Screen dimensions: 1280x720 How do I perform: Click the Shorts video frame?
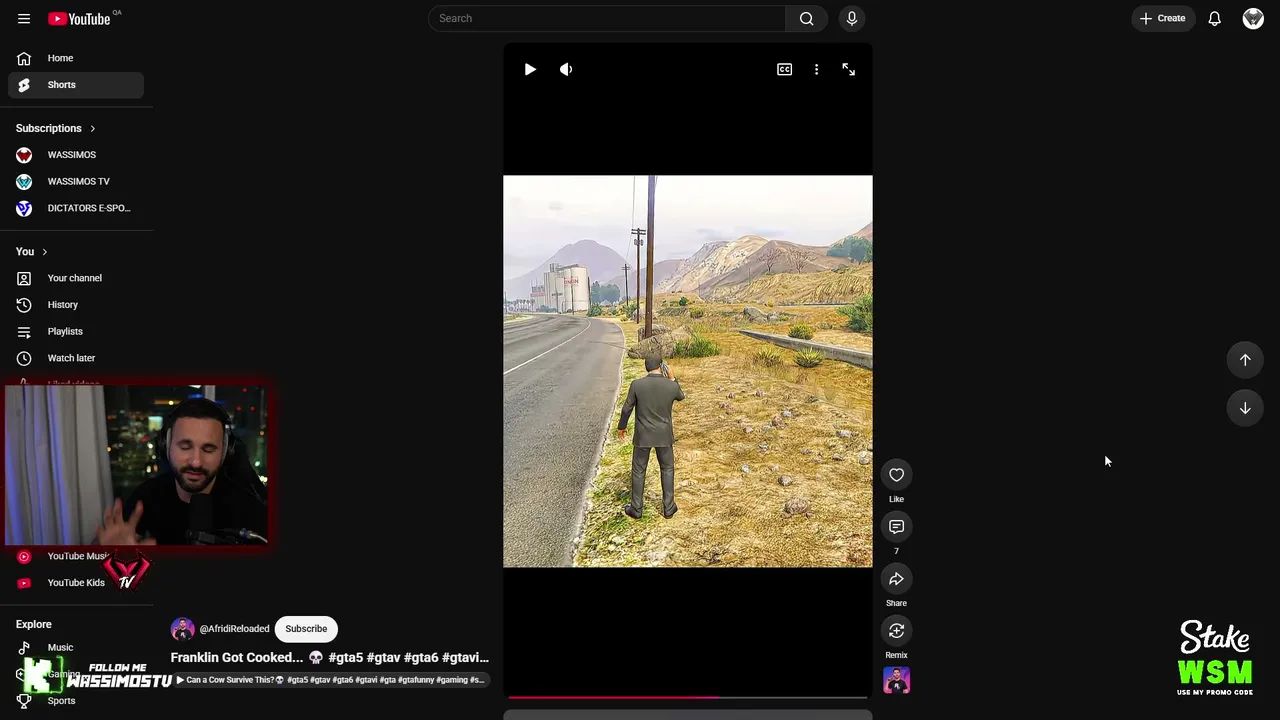click(688, 371)
